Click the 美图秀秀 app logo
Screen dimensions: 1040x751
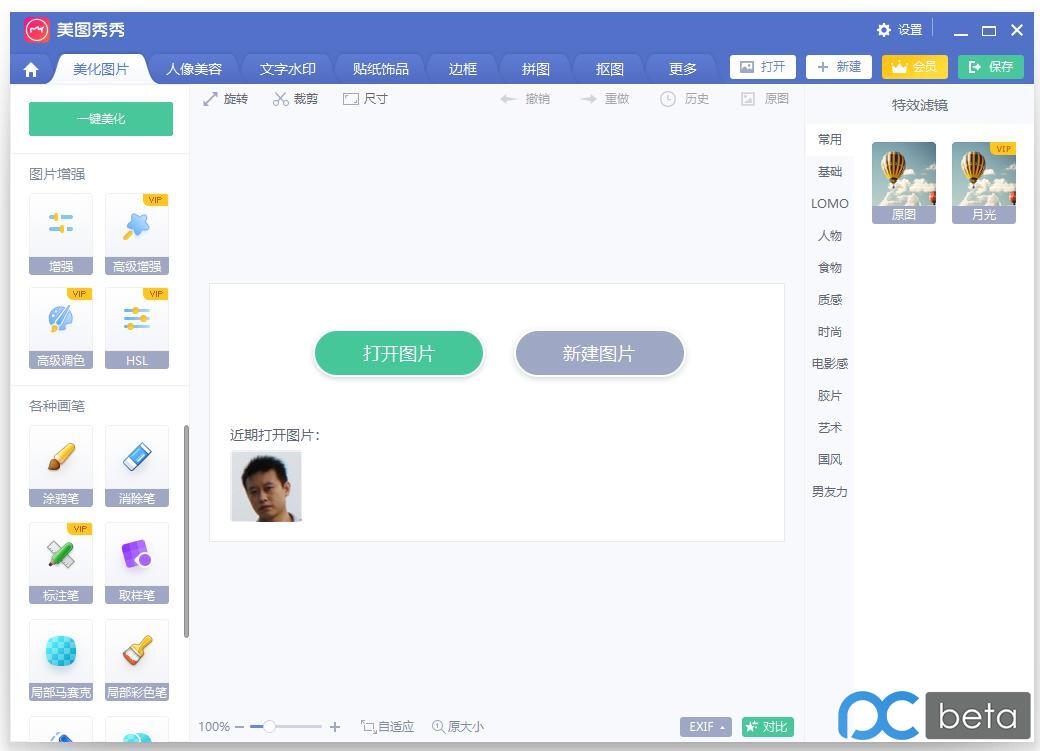[x=36, y=30]
